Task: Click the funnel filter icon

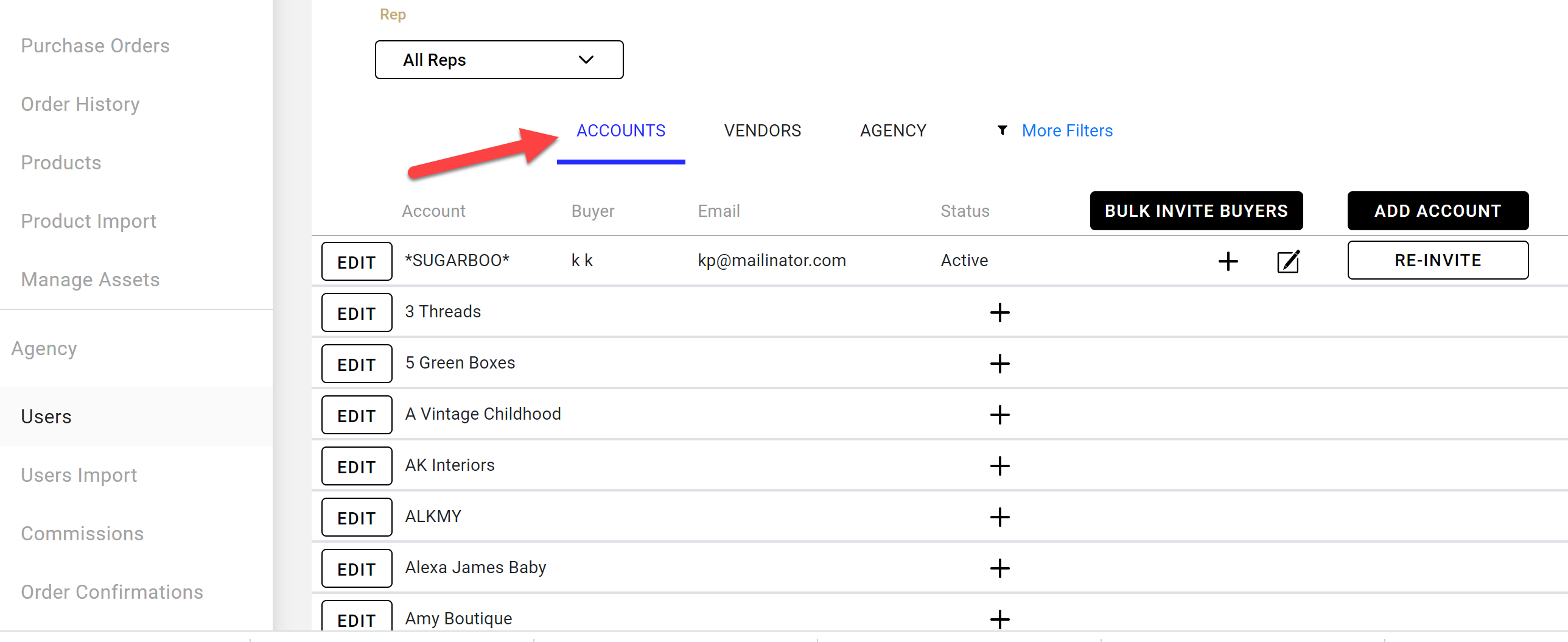Action: [1002, 130]
